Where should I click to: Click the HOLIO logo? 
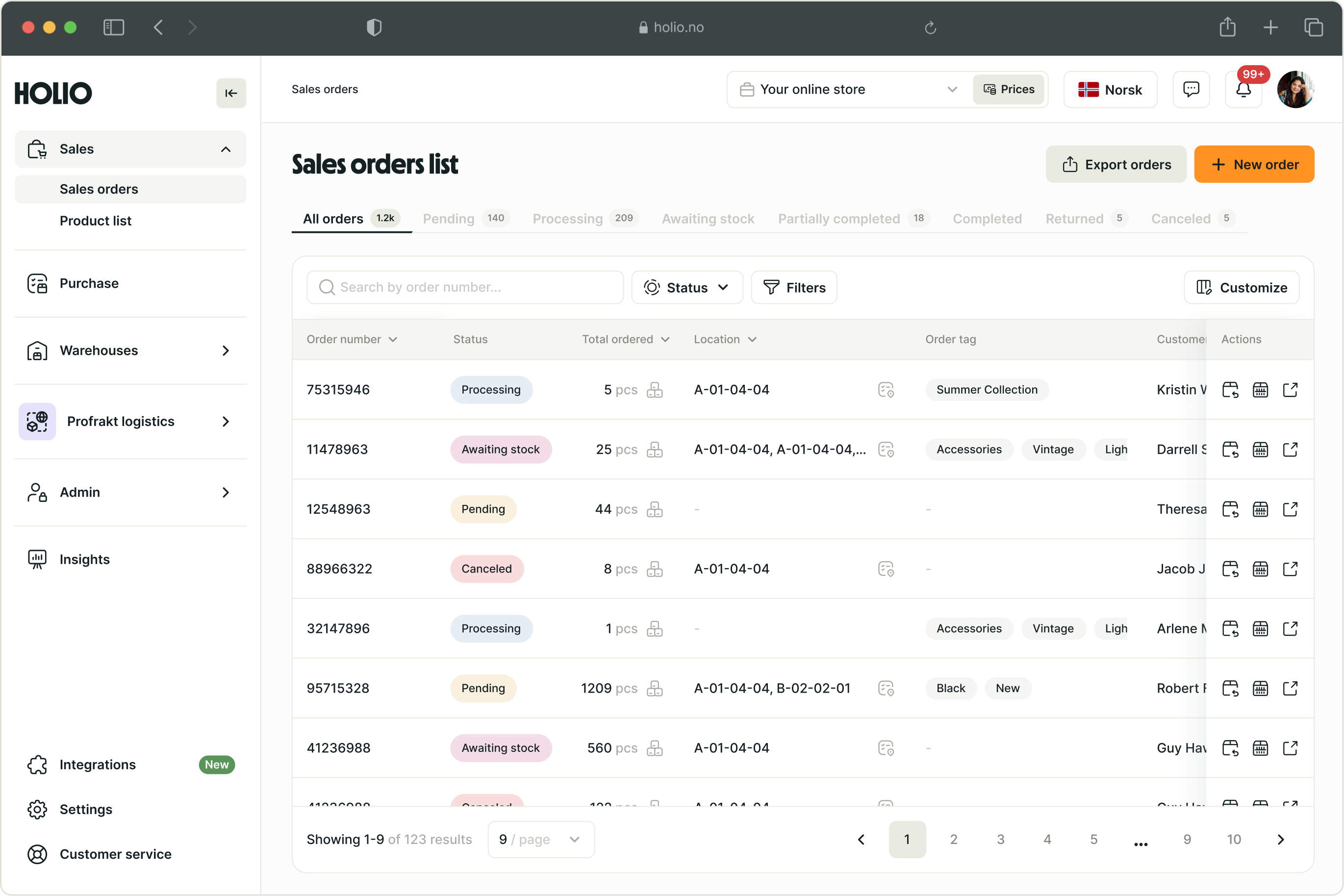coord(53,93)
